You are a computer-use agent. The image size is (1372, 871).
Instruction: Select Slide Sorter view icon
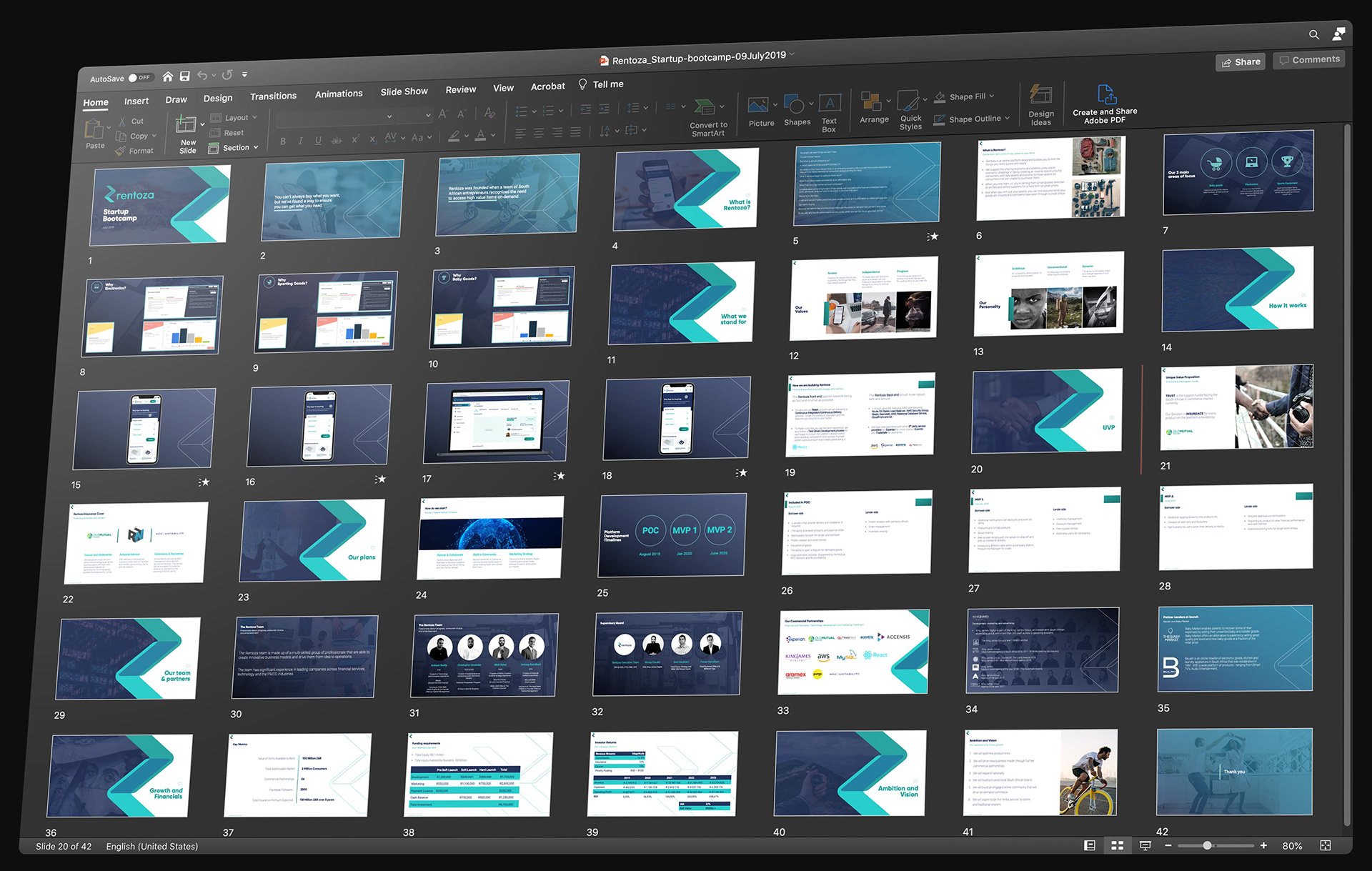tap(1117, 845)
